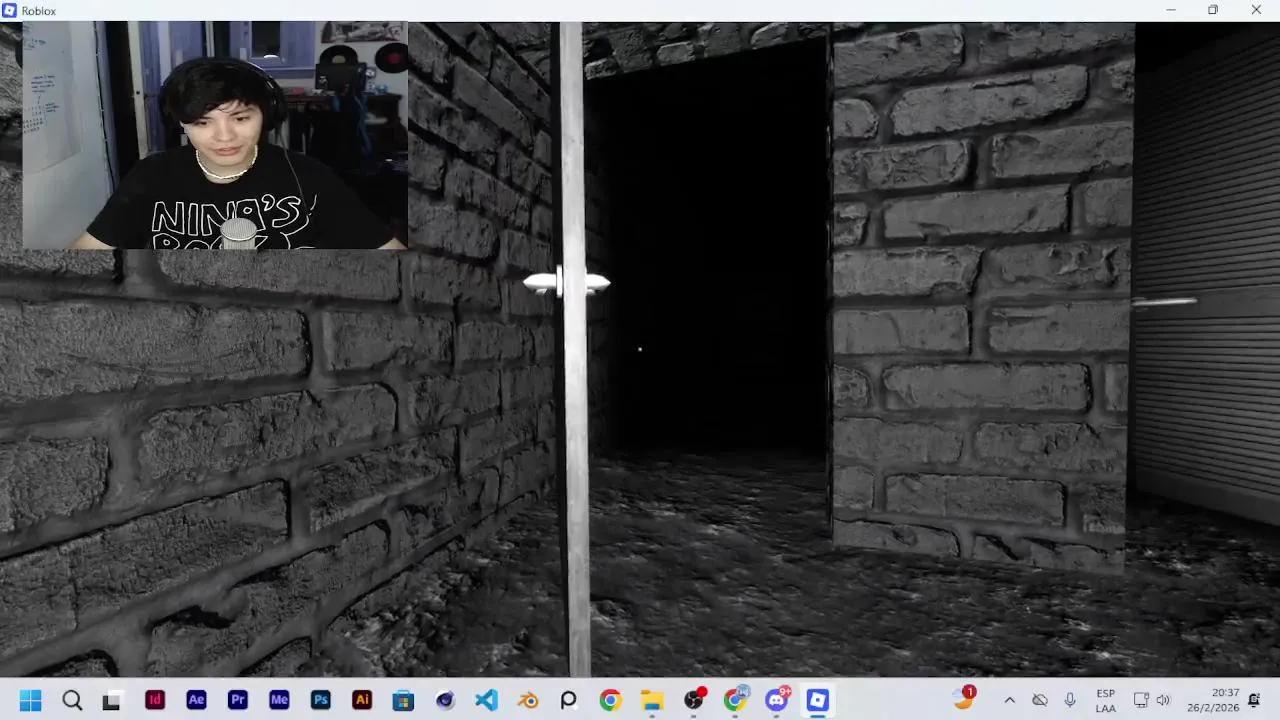Close the Roblox window
The height and width of the screenshot is (720, 1280).
[1256, 10]
